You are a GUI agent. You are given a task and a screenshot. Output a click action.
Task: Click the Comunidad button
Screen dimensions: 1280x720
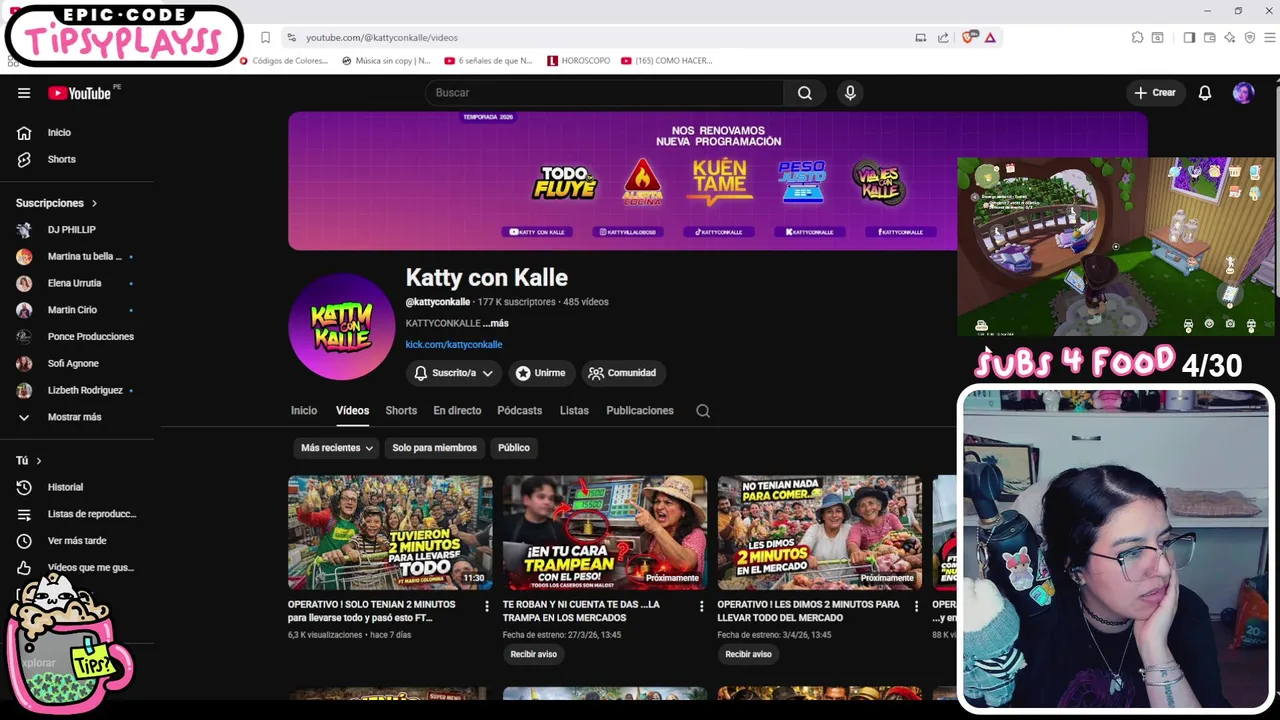point(622,373)
